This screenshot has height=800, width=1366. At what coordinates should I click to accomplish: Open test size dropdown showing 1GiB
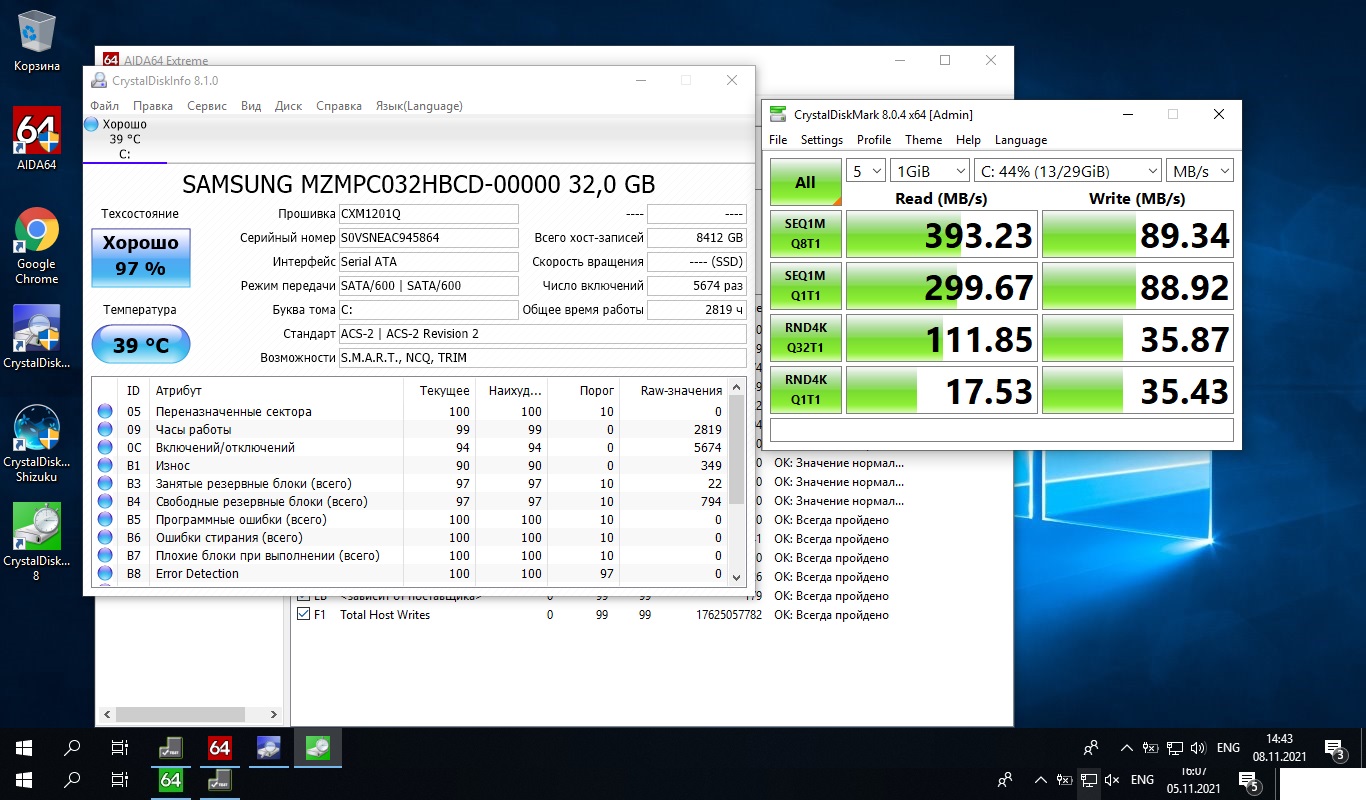930,170
